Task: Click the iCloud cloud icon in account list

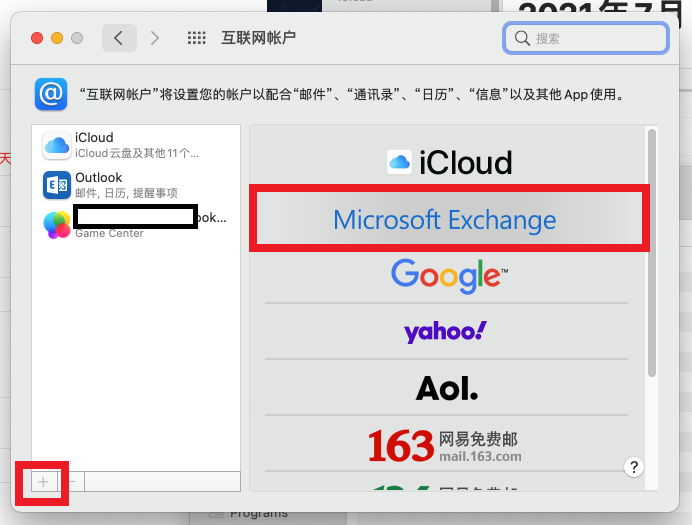Action: pyautogui.click(x=56, y=145)
